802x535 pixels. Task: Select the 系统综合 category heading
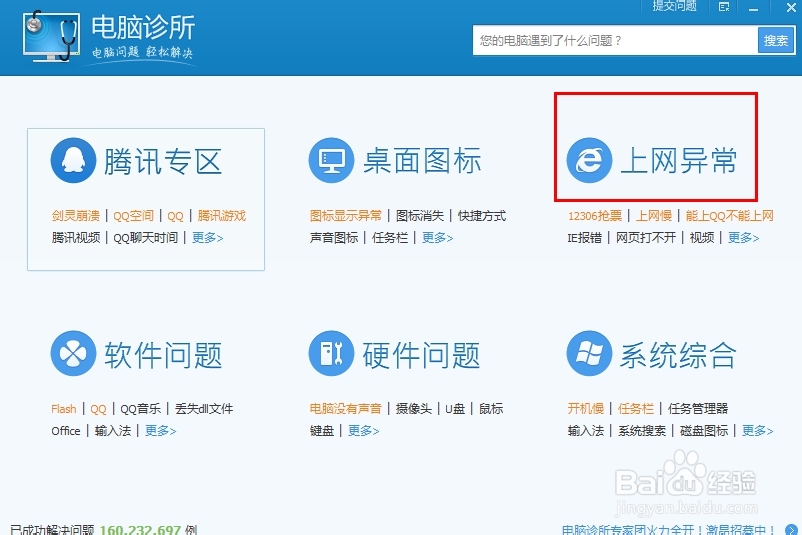tap(679, 355)
